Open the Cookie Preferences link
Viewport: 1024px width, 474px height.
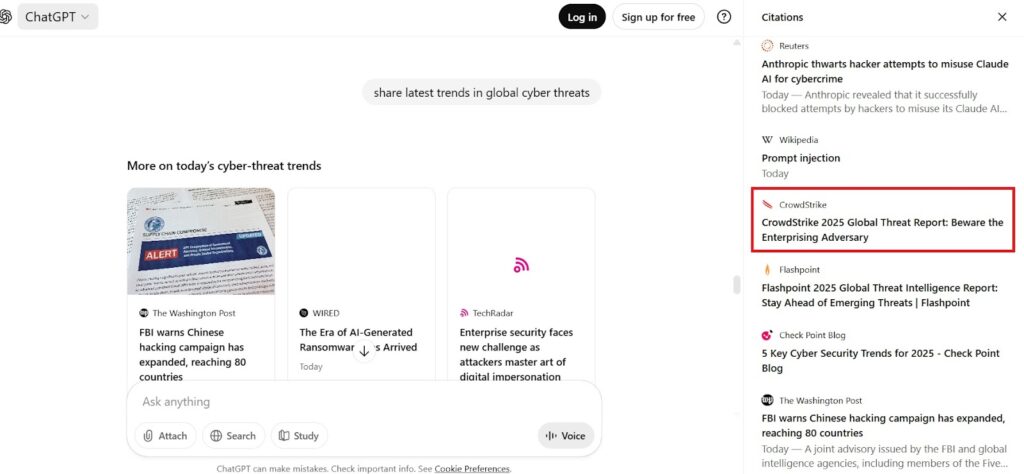click(x=472, y=468)
